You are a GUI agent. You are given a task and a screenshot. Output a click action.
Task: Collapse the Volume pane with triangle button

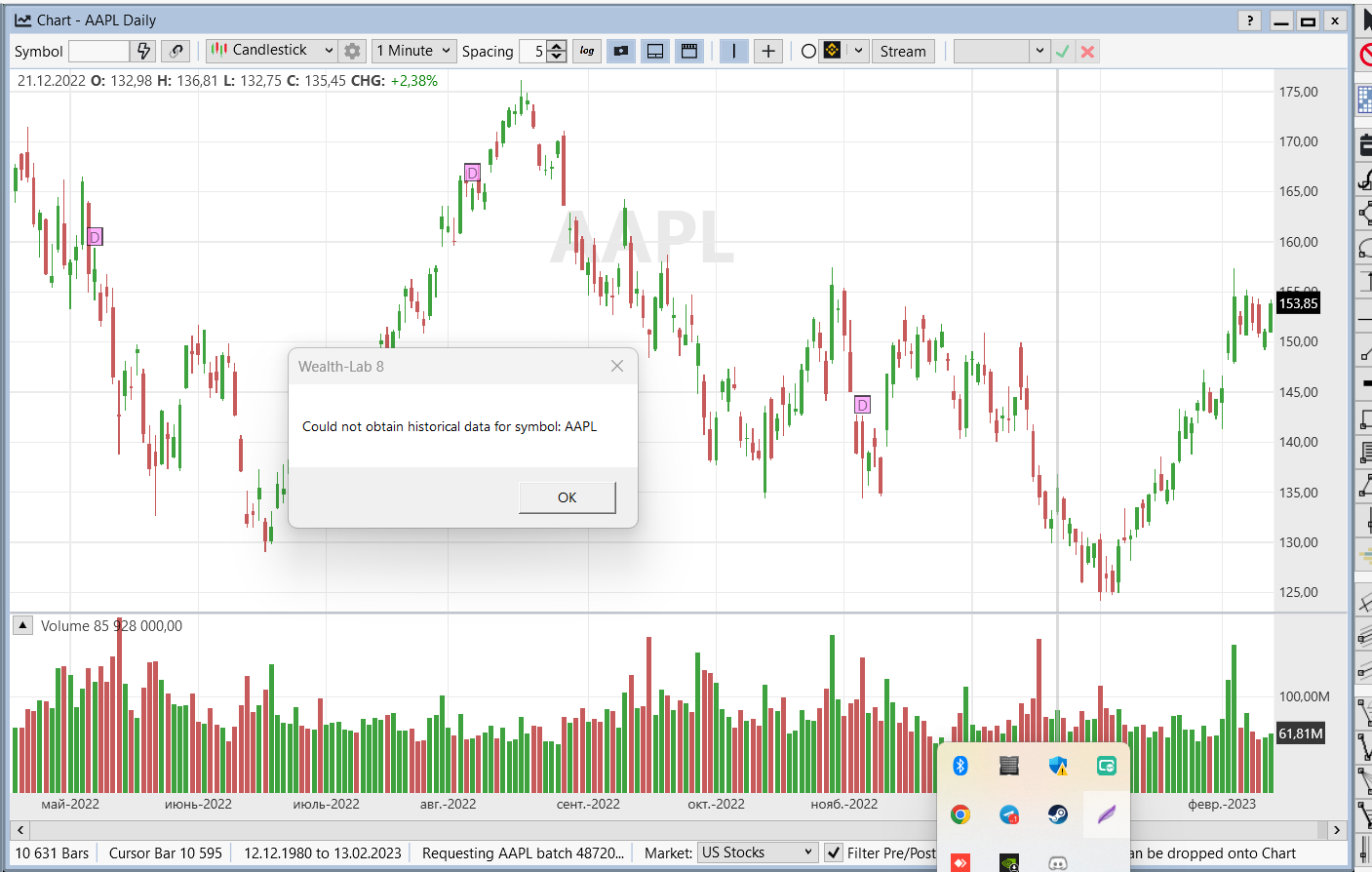22,625
